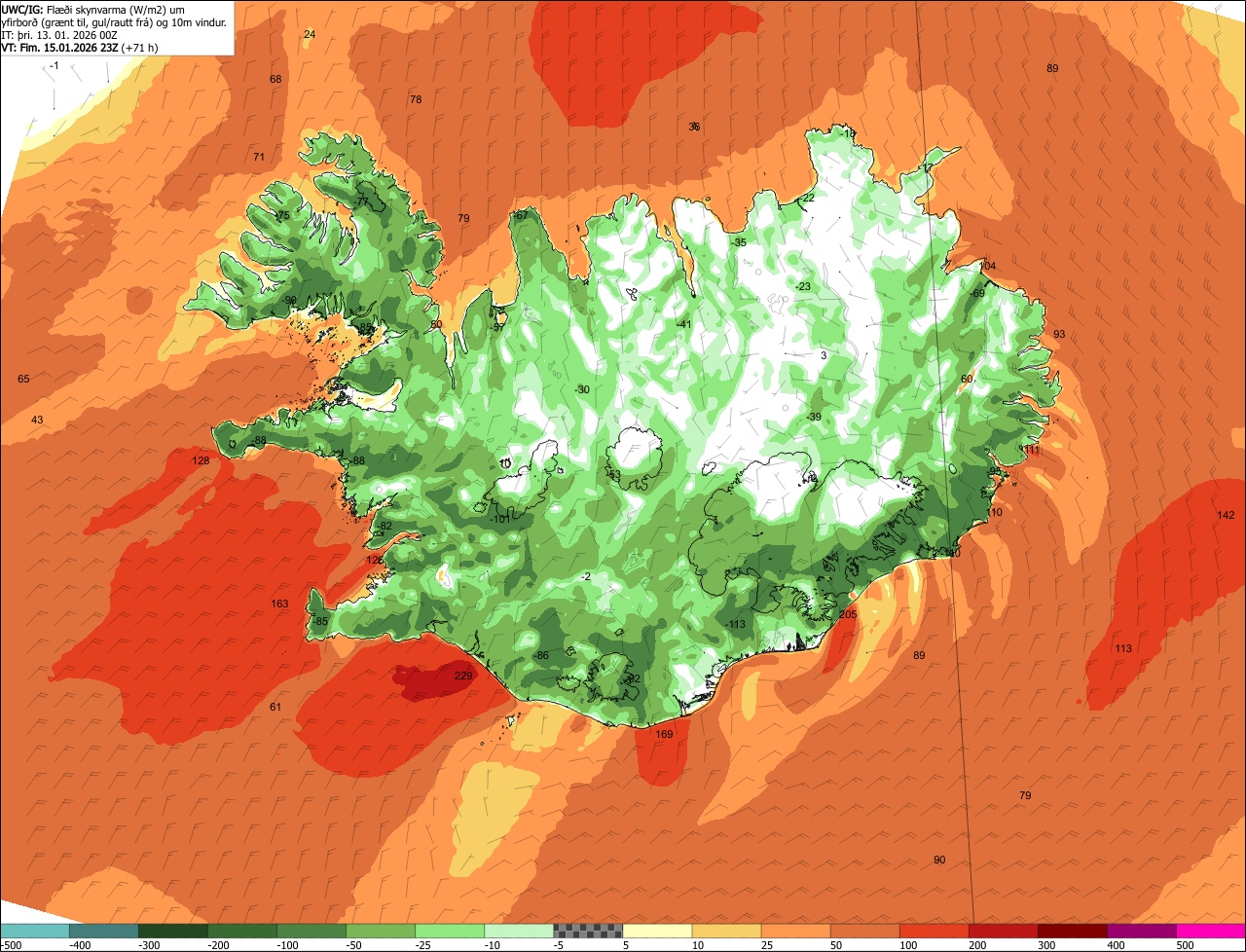Click the value 22 in the northeast

[x=808, y=198]
